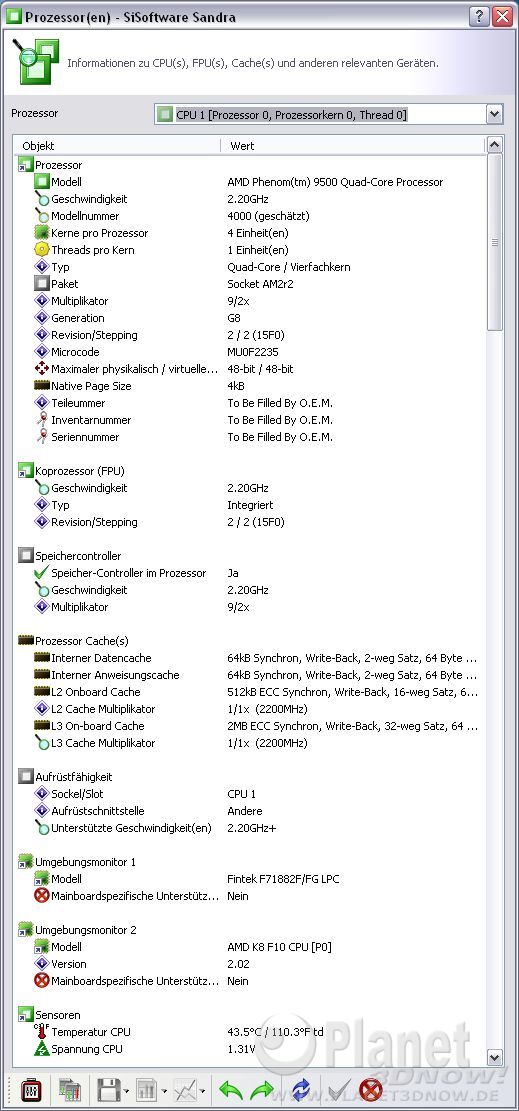Viewport: 519px width, 1111px height.
Task: Click the red cancel icon in the toolbar
Action: 370,1089
